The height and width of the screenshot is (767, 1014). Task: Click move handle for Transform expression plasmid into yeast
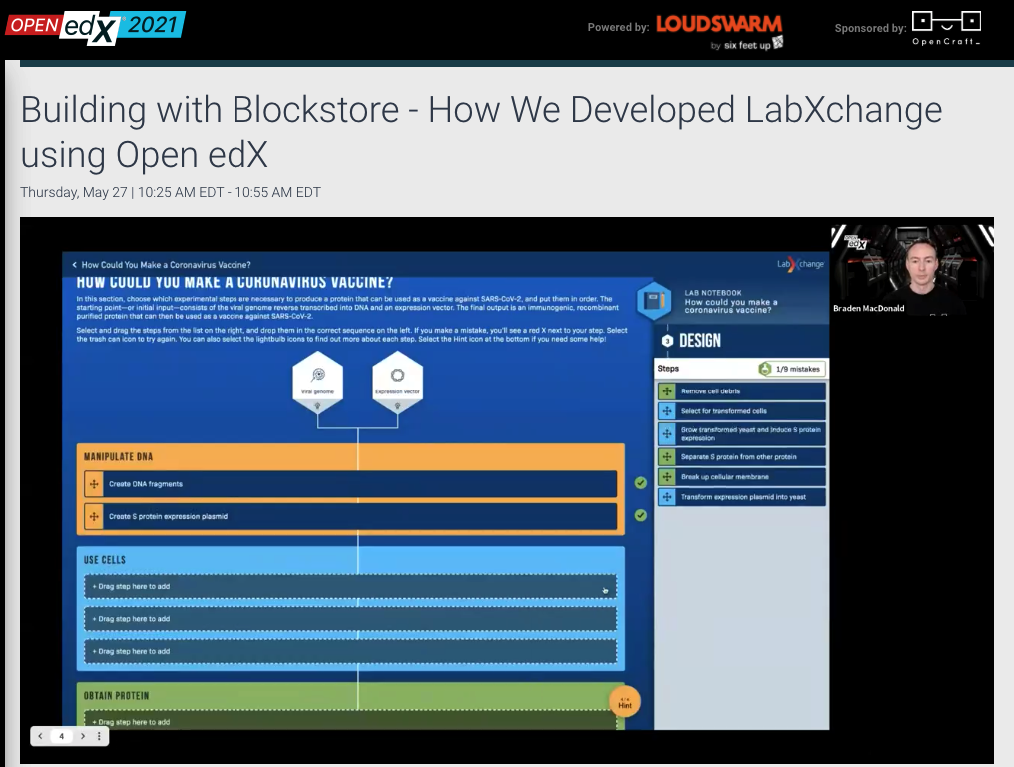click(667, 497)
